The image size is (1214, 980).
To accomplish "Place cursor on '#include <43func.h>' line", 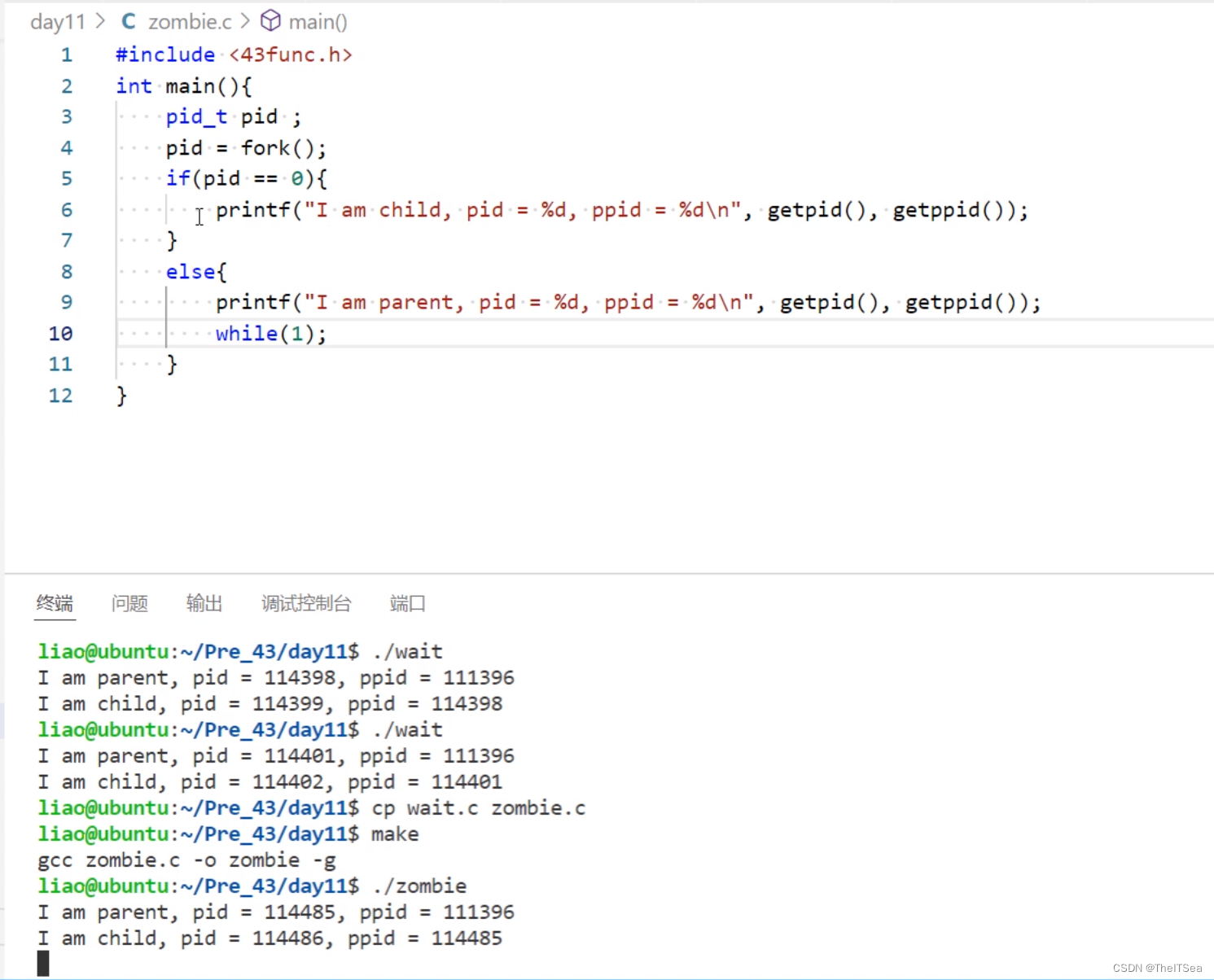I will (234, 55).
